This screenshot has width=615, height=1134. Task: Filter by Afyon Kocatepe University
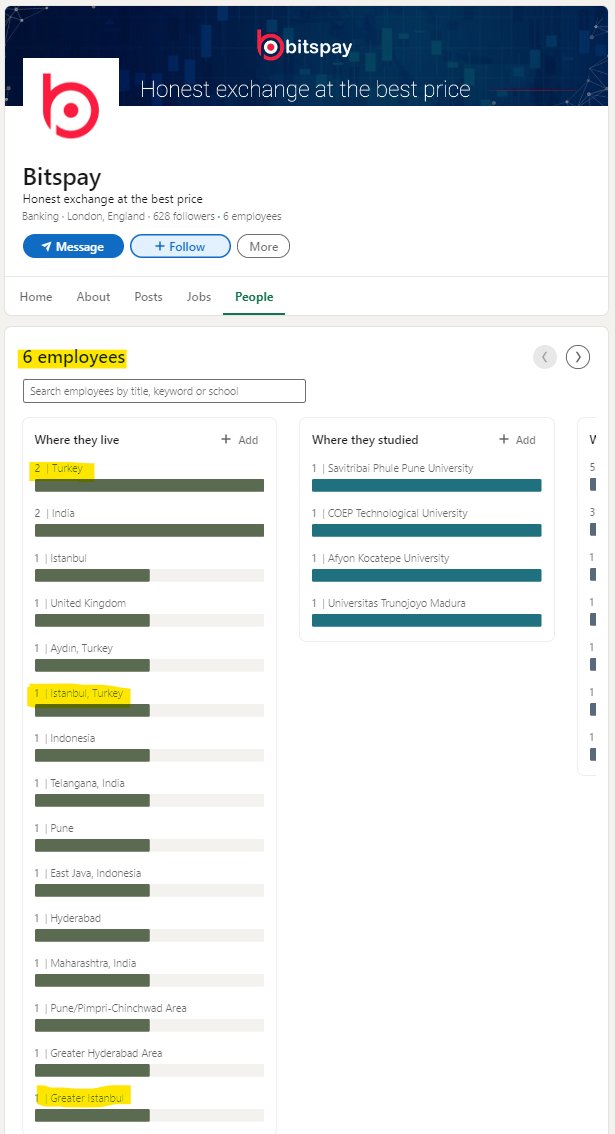(426, 567)
